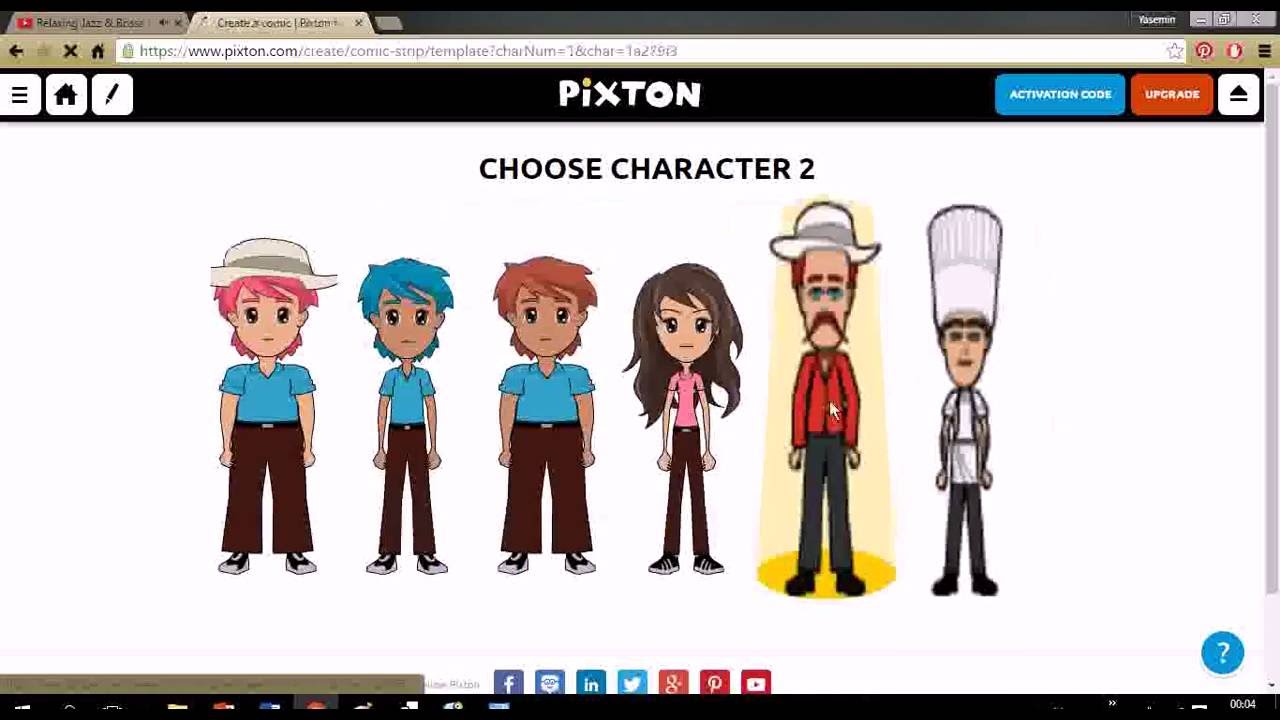Image resolution: width=1280 pixels, height=720 pixels.
Task: Choose the blue-haired character
Action: (406, 415)
